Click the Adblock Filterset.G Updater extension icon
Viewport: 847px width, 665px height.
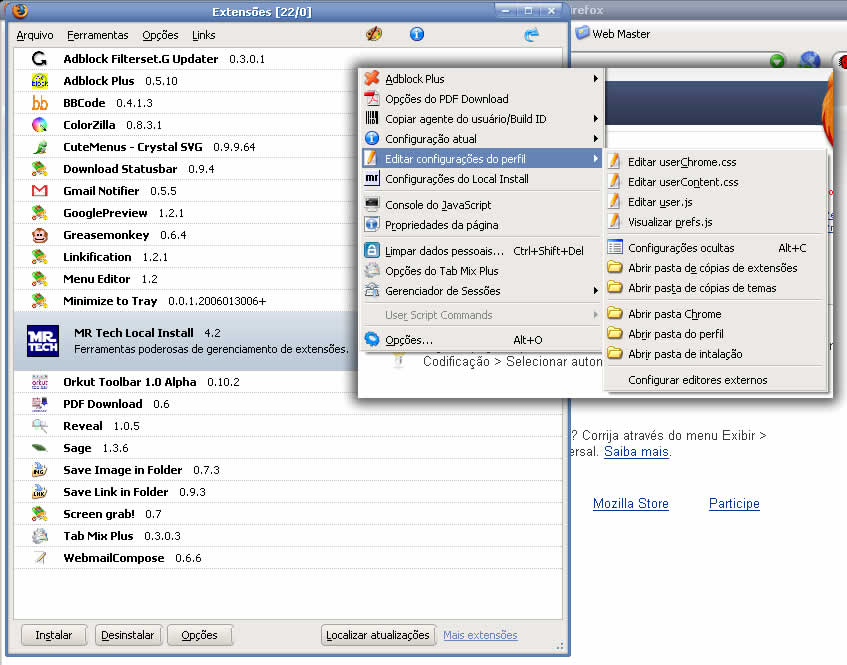point(39,58)
